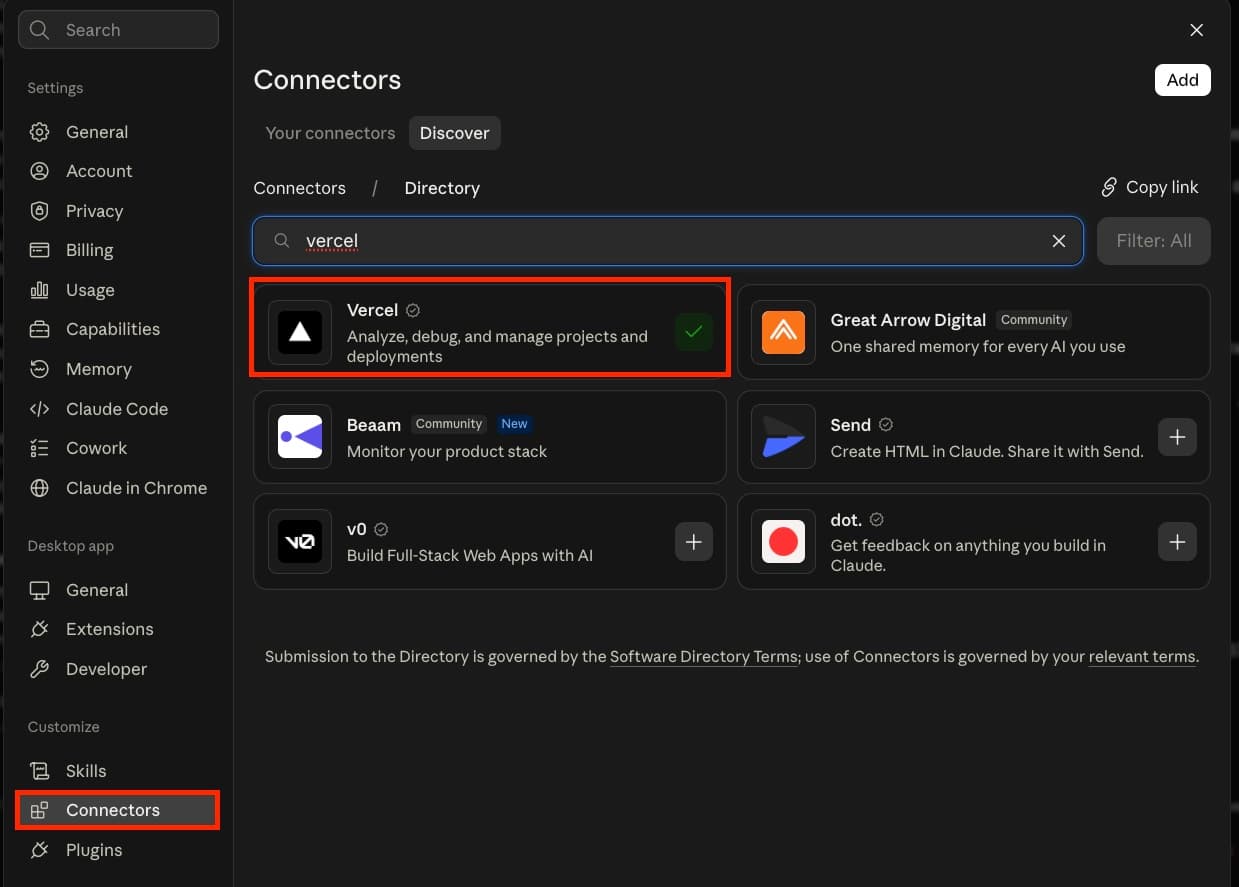The image size is (1239, 887).
Task: Click the magnifier icon in directory search
Action: pyautogui.click(x=283, y=241)
